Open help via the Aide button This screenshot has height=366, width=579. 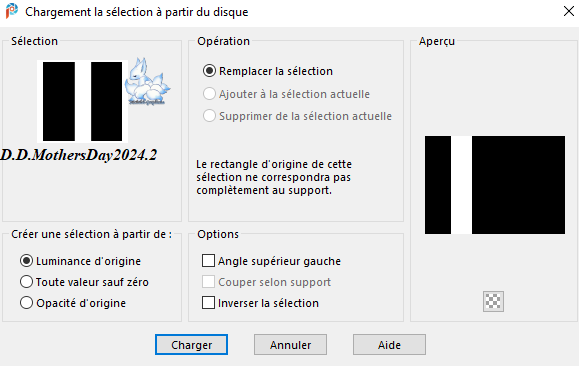click(389, 345)
